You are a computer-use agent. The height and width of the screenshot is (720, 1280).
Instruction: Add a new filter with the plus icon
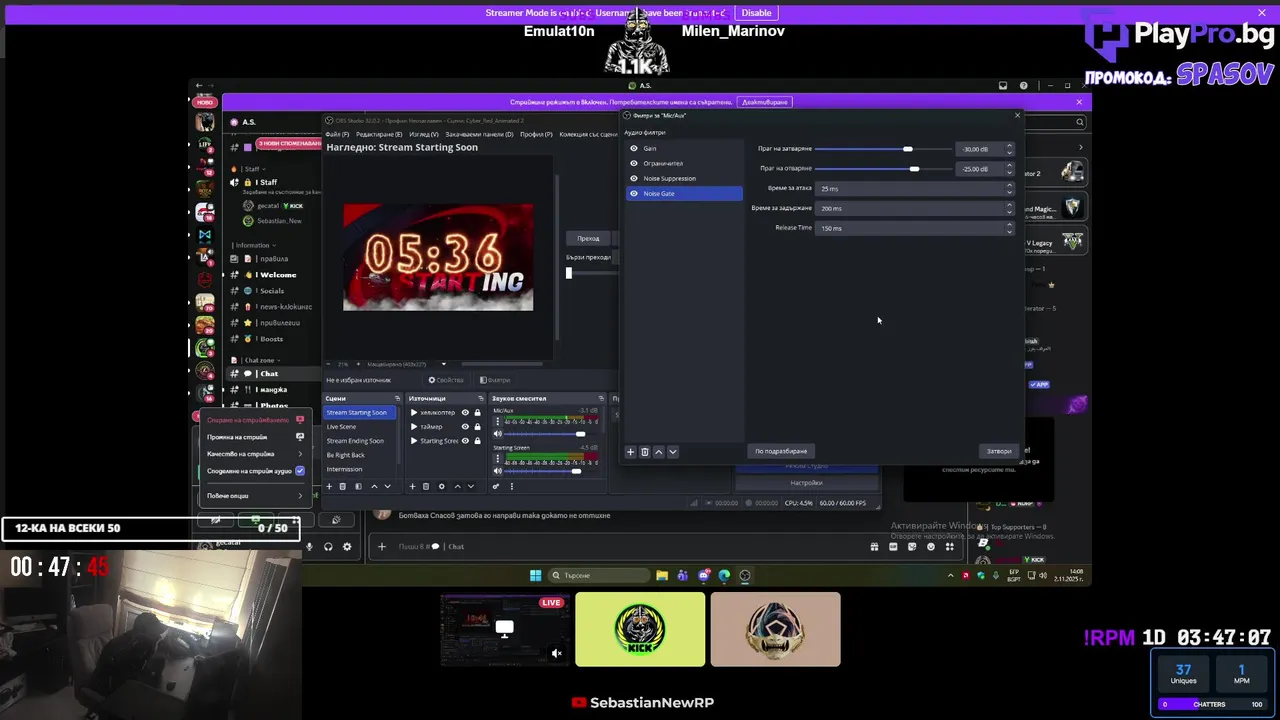click(x=630, y=452)
